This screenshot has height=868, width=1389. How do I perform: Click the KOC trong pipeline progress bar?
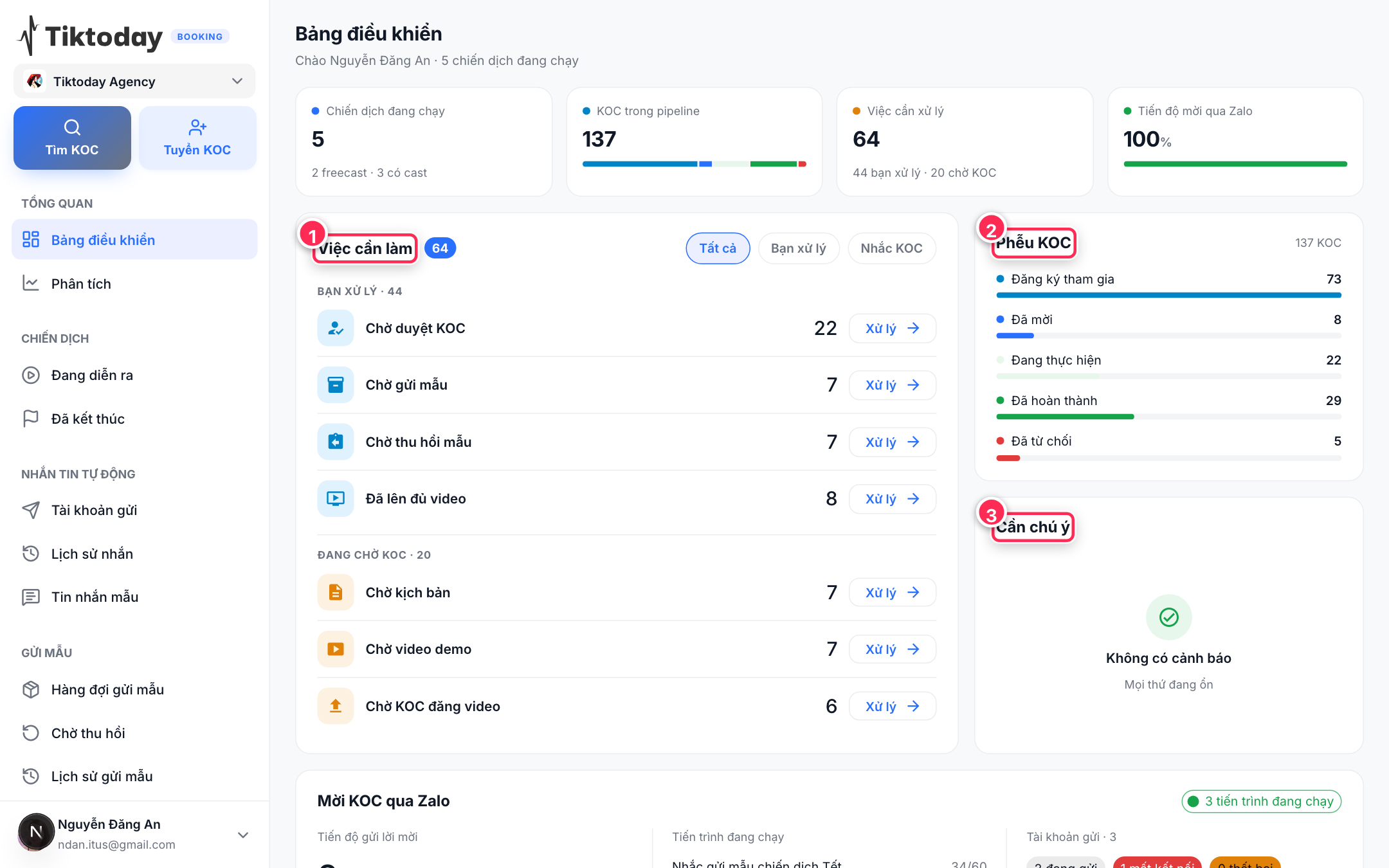pyautogui.click(x=694, y=164)
